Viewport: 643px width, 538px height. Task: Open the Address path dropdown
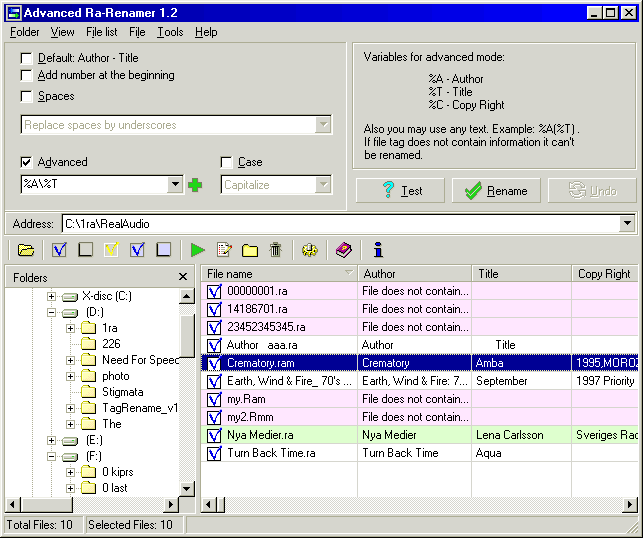click(x=627, y=224)
